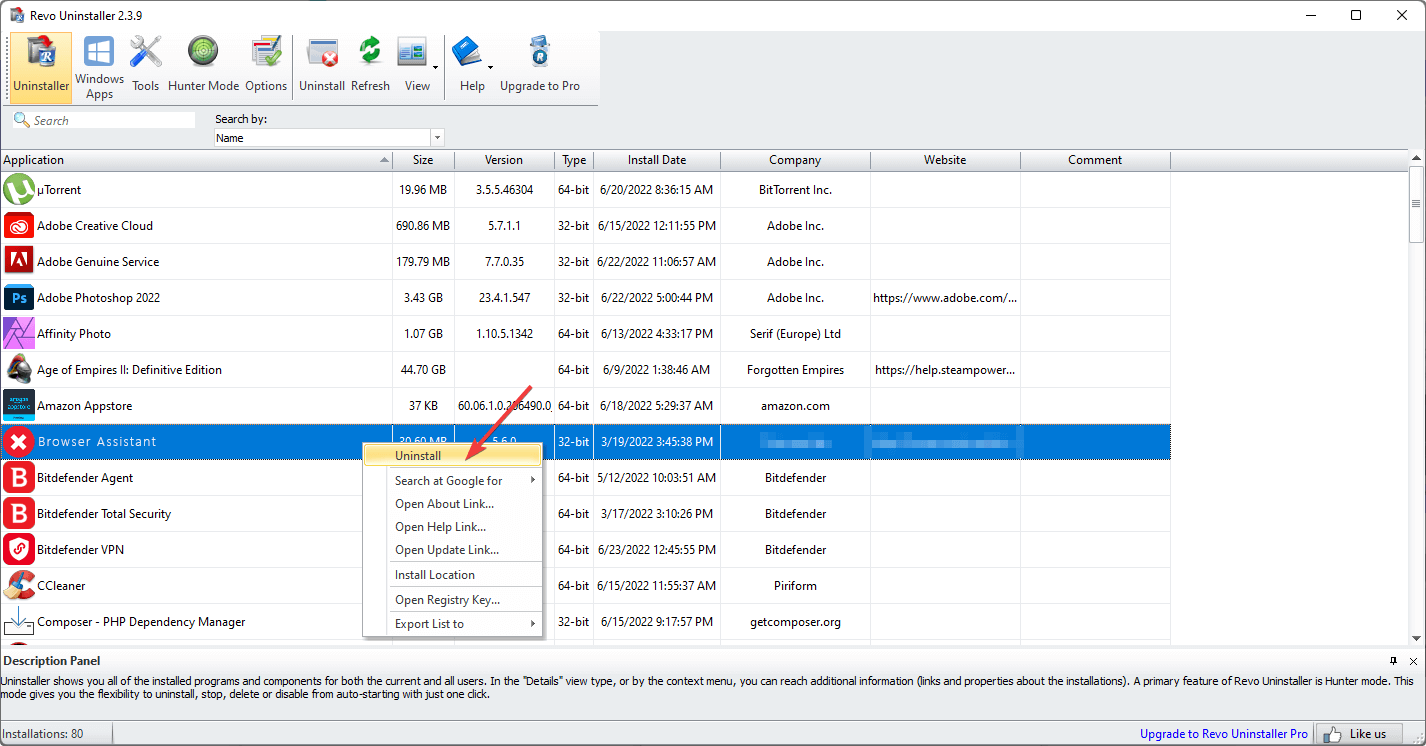The width and height of the screenshot is (1426, 746).
Task: Open the View dropdown arrow
Action: [435, 68]
